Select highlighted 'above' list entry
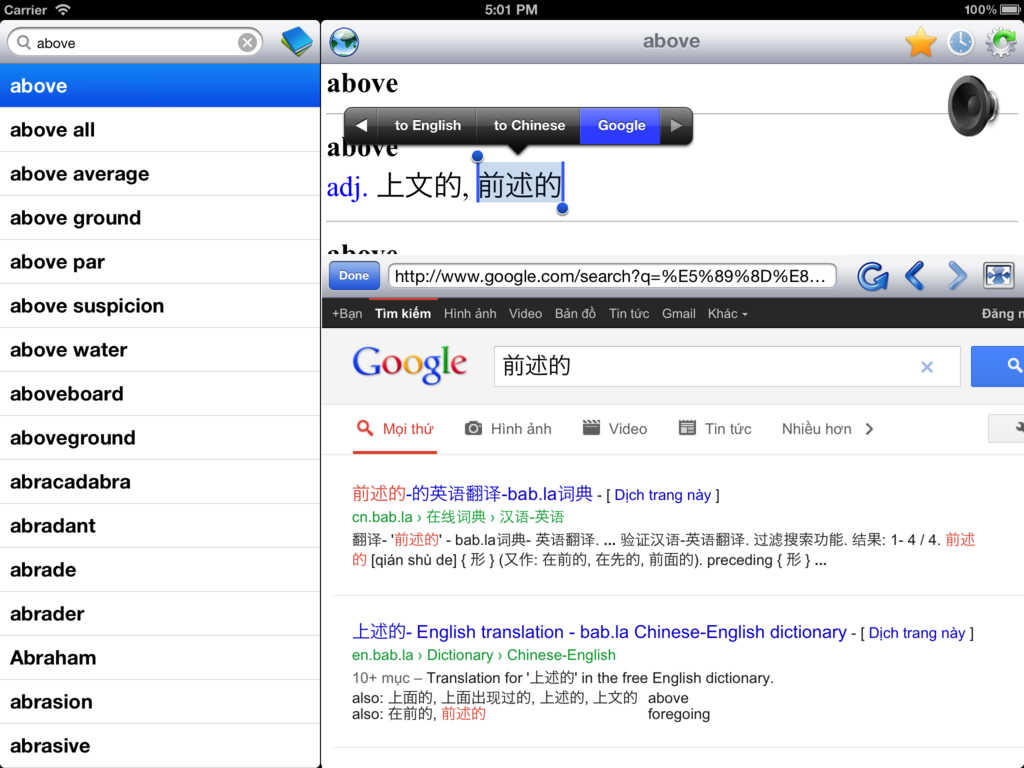 coord(160,86)
